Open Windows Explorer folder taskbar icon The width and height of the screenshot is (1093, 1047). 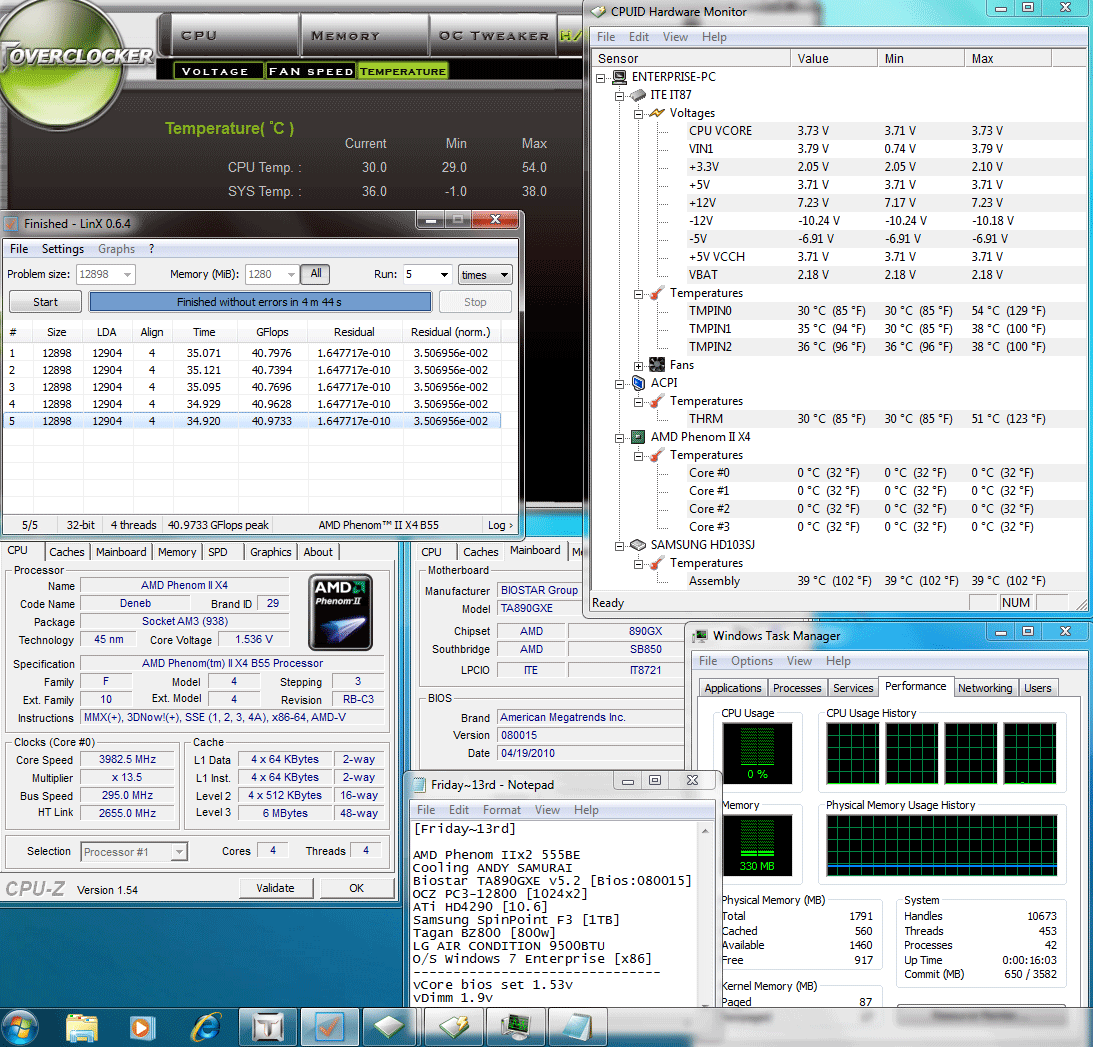(82, 1027)
